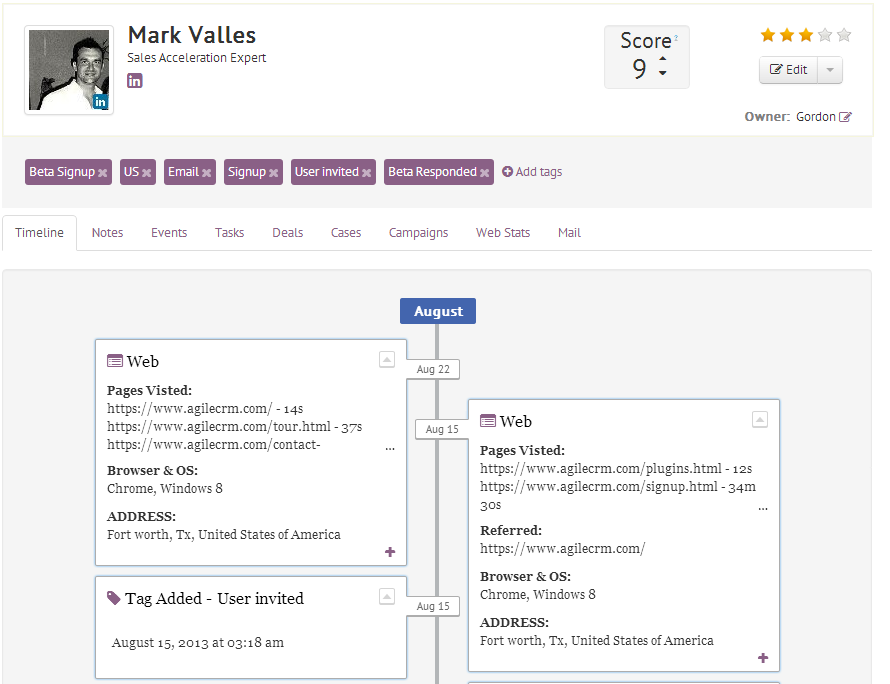Click the envelope icon on the left Web card
This screenshot has width=890, height=684.
(x=117, y=360)
